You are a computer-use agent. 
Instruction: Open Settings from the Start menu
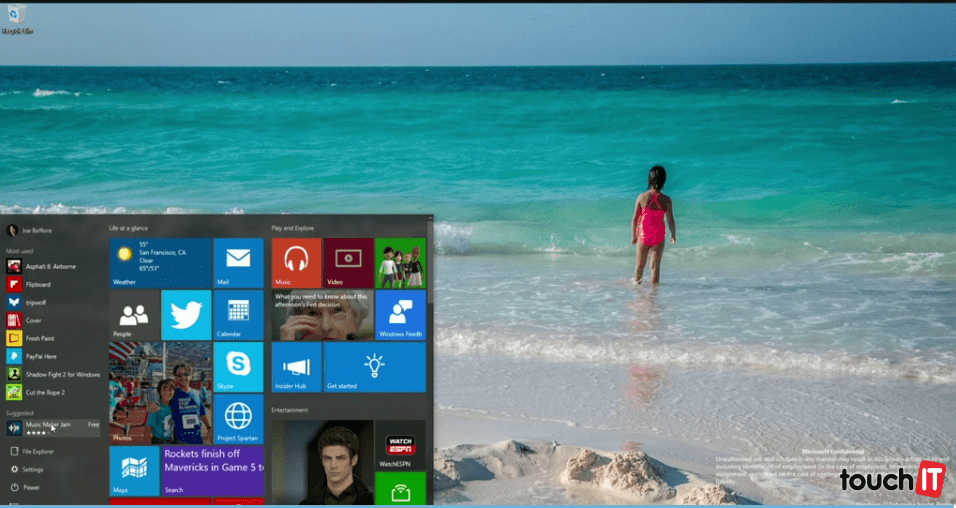[32, 469]
